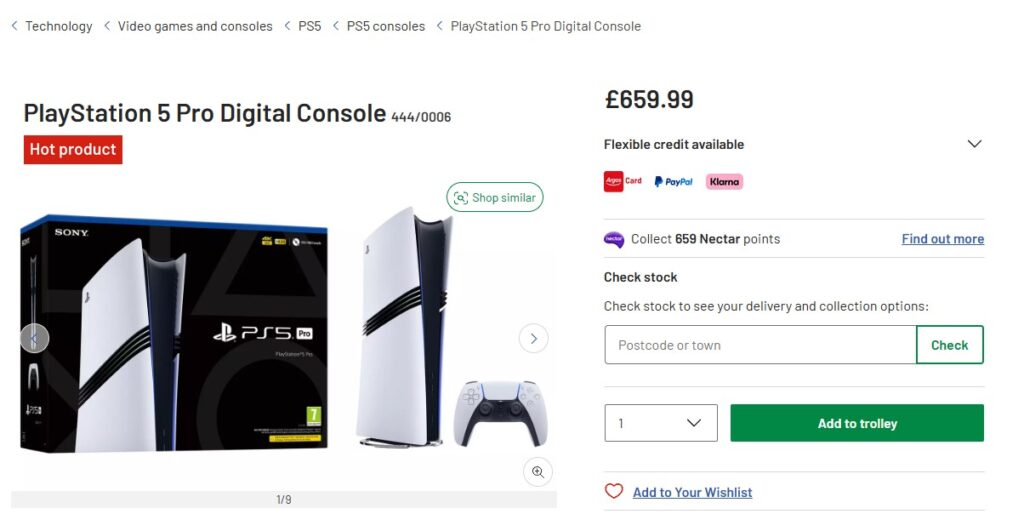The width and height of the screenshot is (1024, 514).
Task: Open the quantity dropdown
Action: point(661,423)
